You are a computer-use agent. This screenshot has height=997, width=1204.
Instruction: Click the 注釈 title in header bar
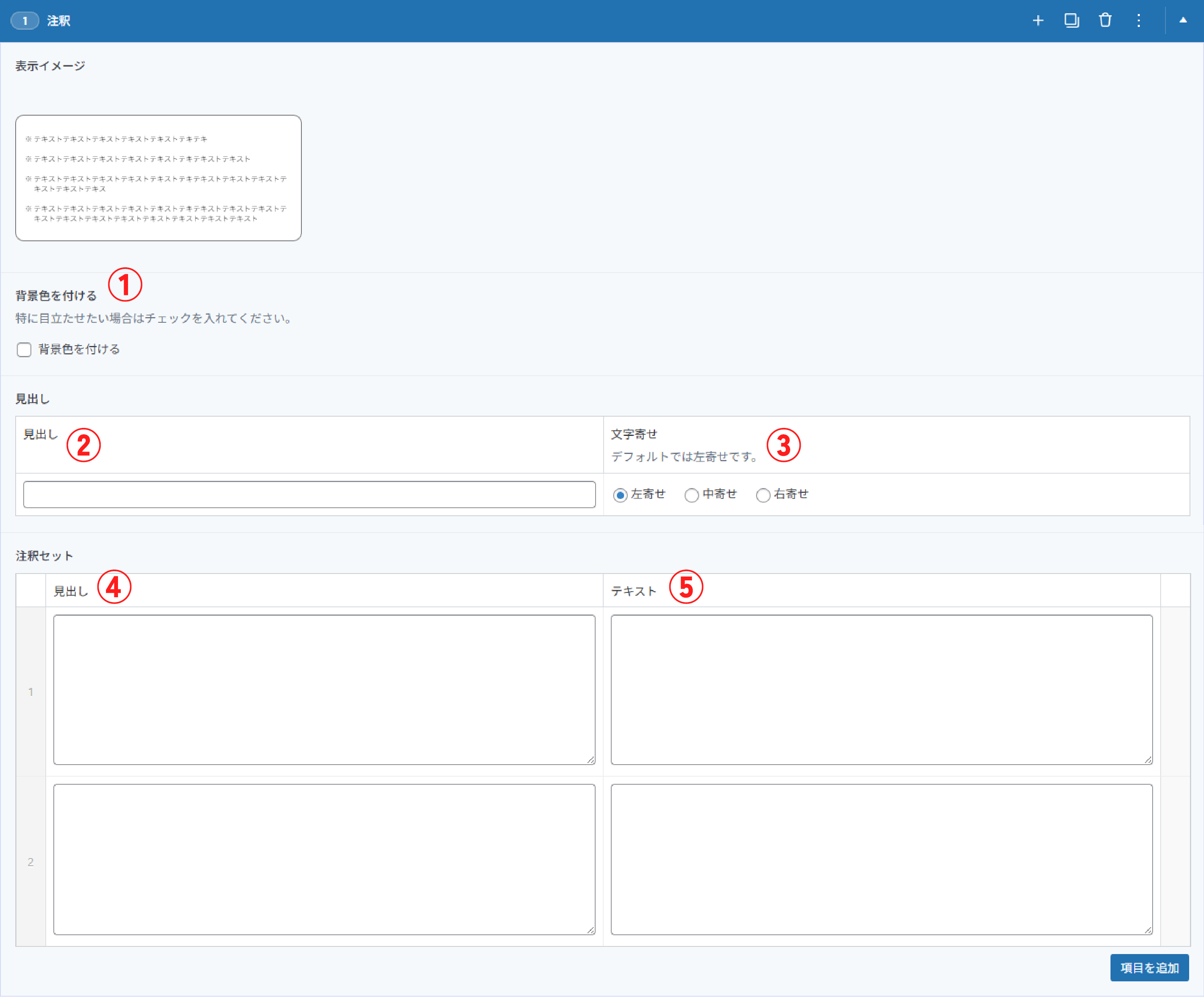pyautogui.click(x=59, y=20)
